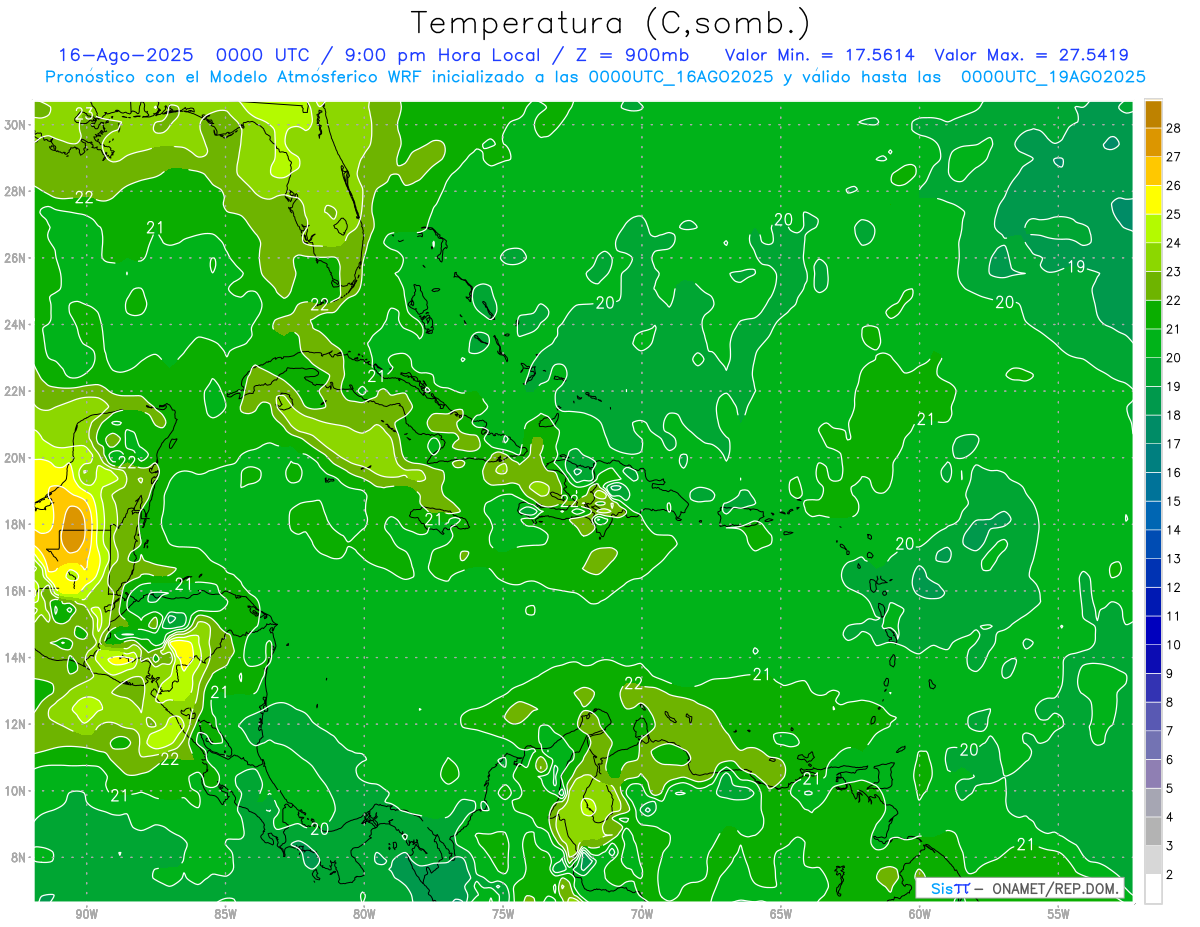Click the "12N" latitude axis label

pos(16,724)
